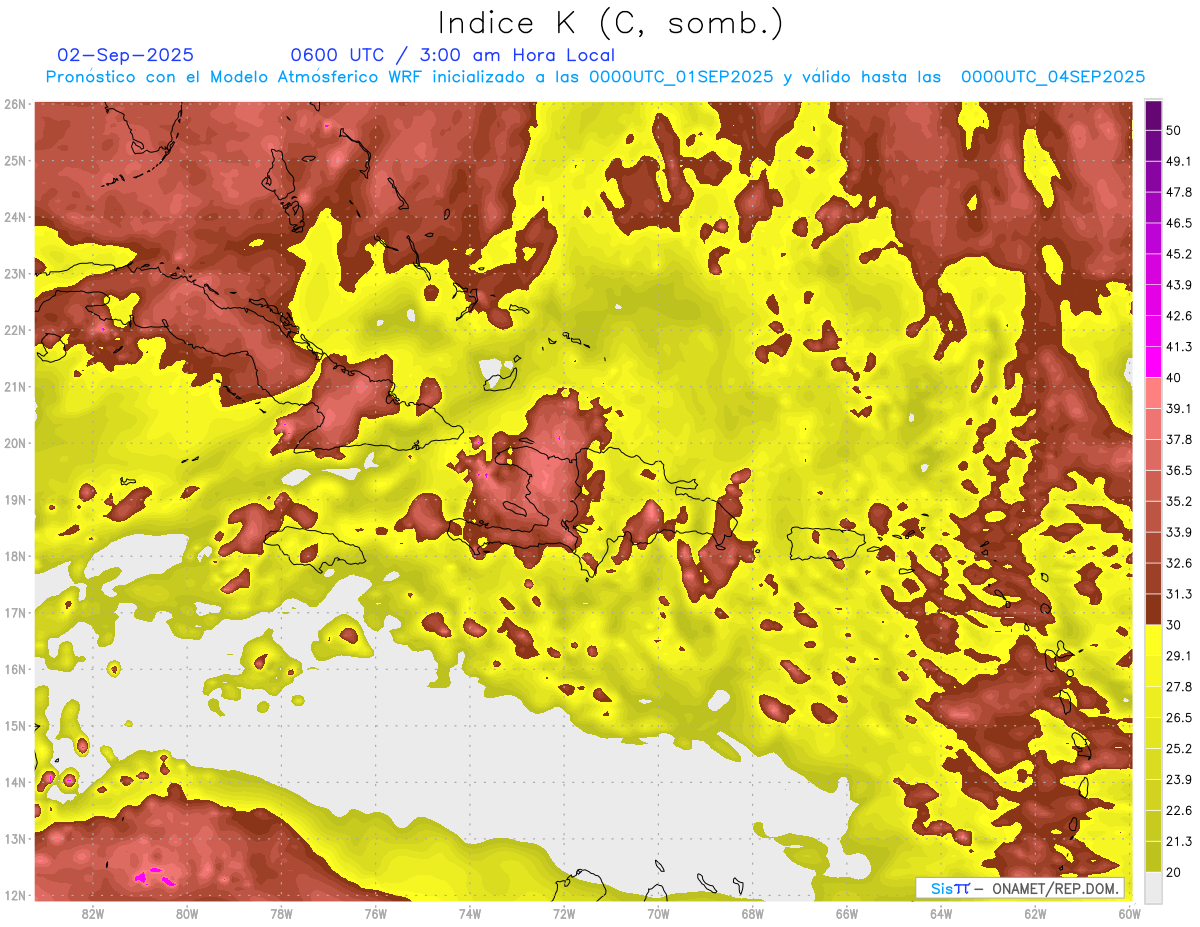Screen dimensions: 1200x927
Task: Click the color scale value 31.3
Action: click(x=1178, y=594)
